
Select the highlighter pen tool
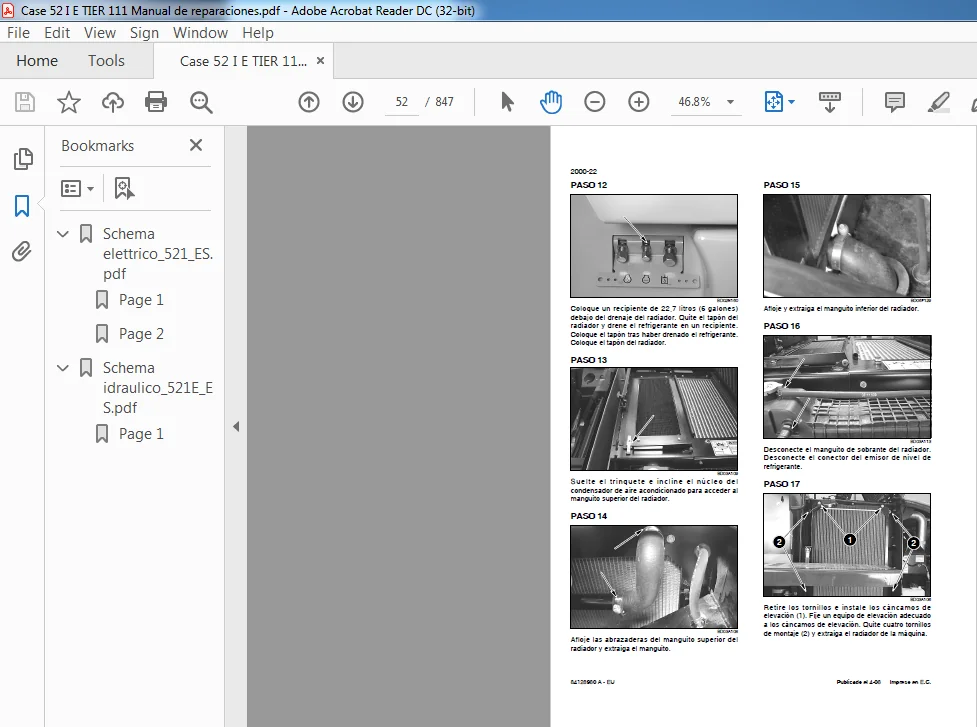pyautogui.click(x=938, y=102)
